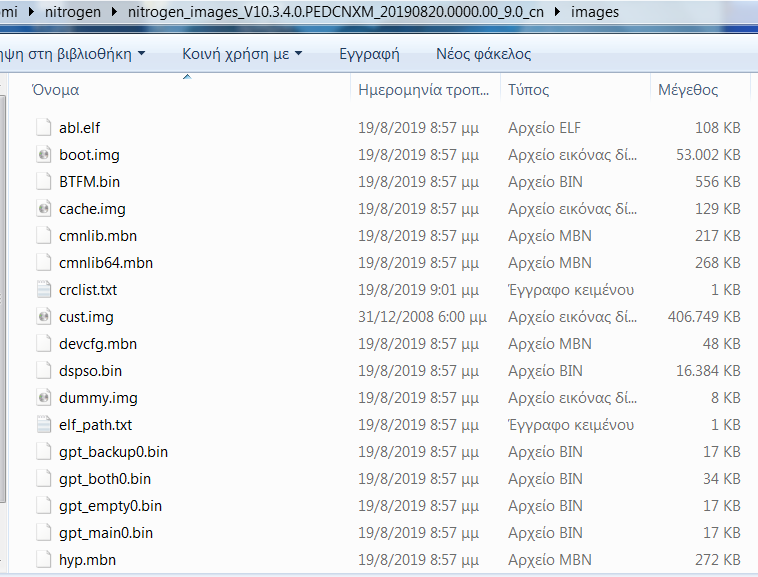Sort by Μέγεθος column header

(688, 90)
